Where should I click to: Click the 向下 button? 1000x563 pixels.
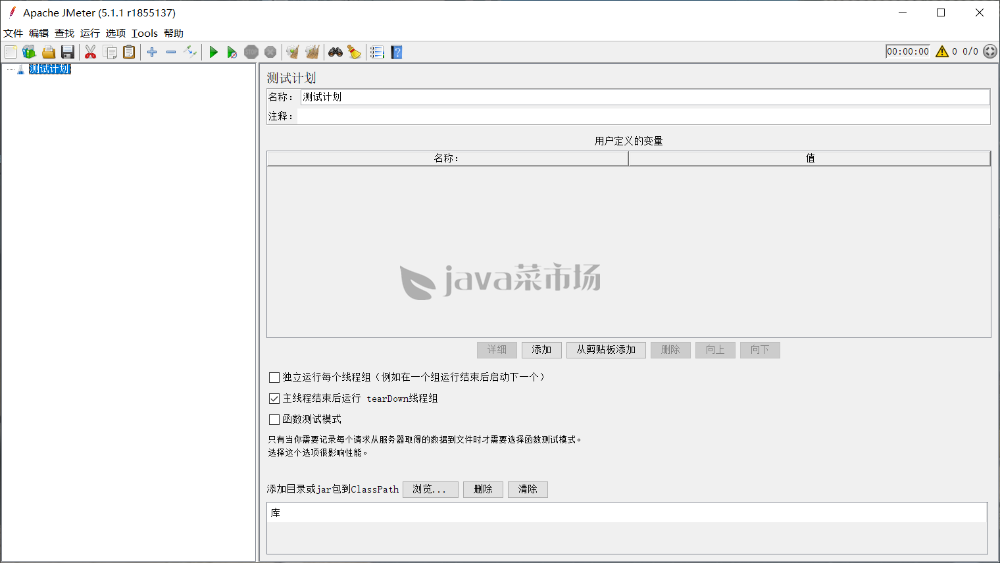point(760,350)
